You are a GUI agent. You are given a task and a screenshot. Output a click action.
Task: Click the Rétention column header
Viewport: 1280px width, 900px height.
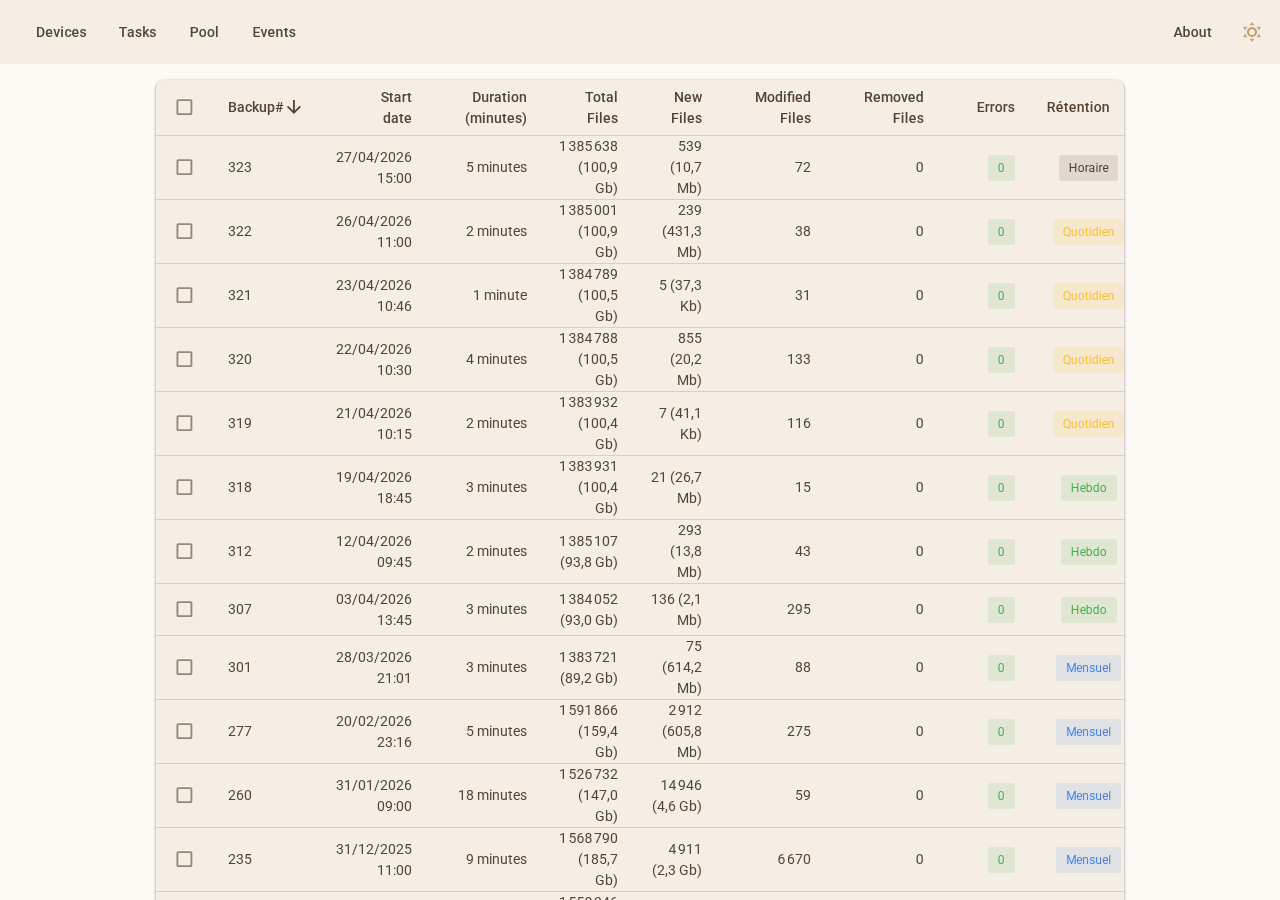click(1078, 107)
